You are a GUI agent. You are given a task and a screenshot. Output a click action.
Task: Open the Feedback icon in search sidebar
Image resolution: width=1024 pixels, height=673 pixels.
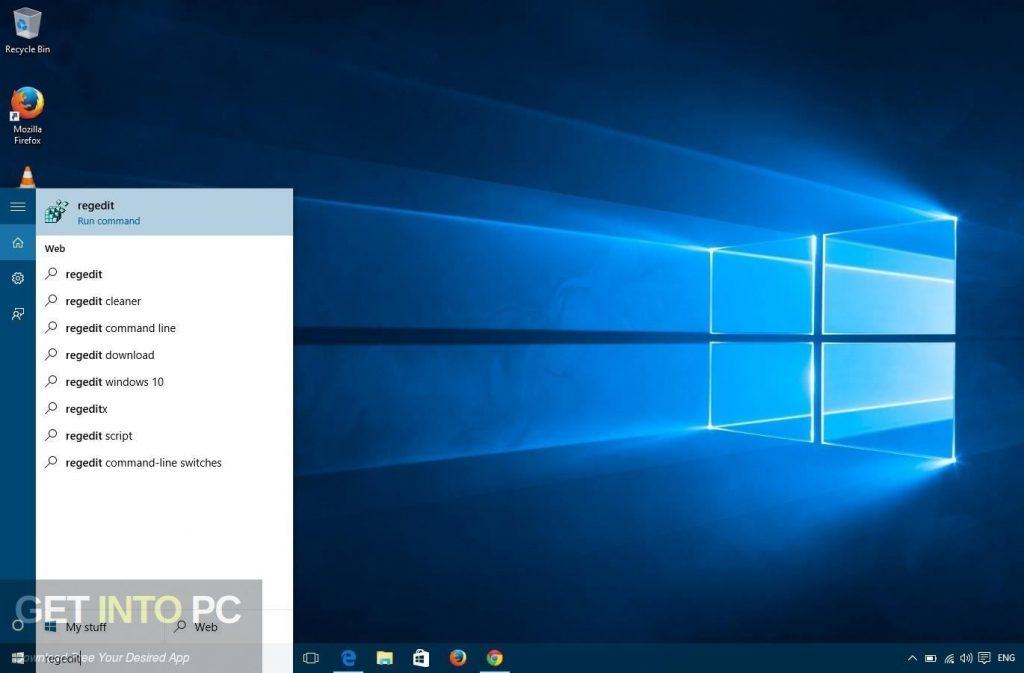18,314
